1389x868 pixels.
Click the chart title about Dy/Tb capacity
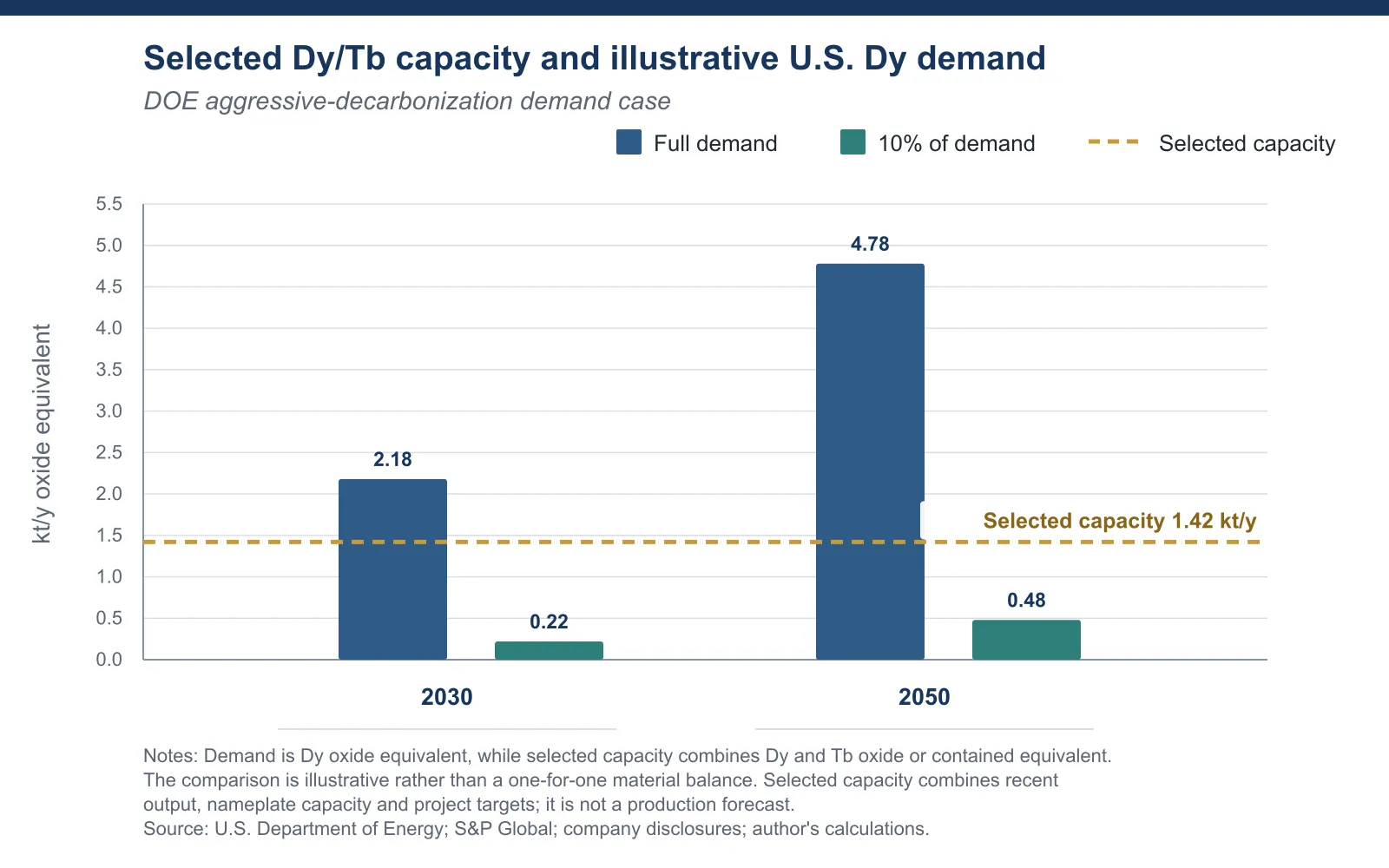click(595, 58)
